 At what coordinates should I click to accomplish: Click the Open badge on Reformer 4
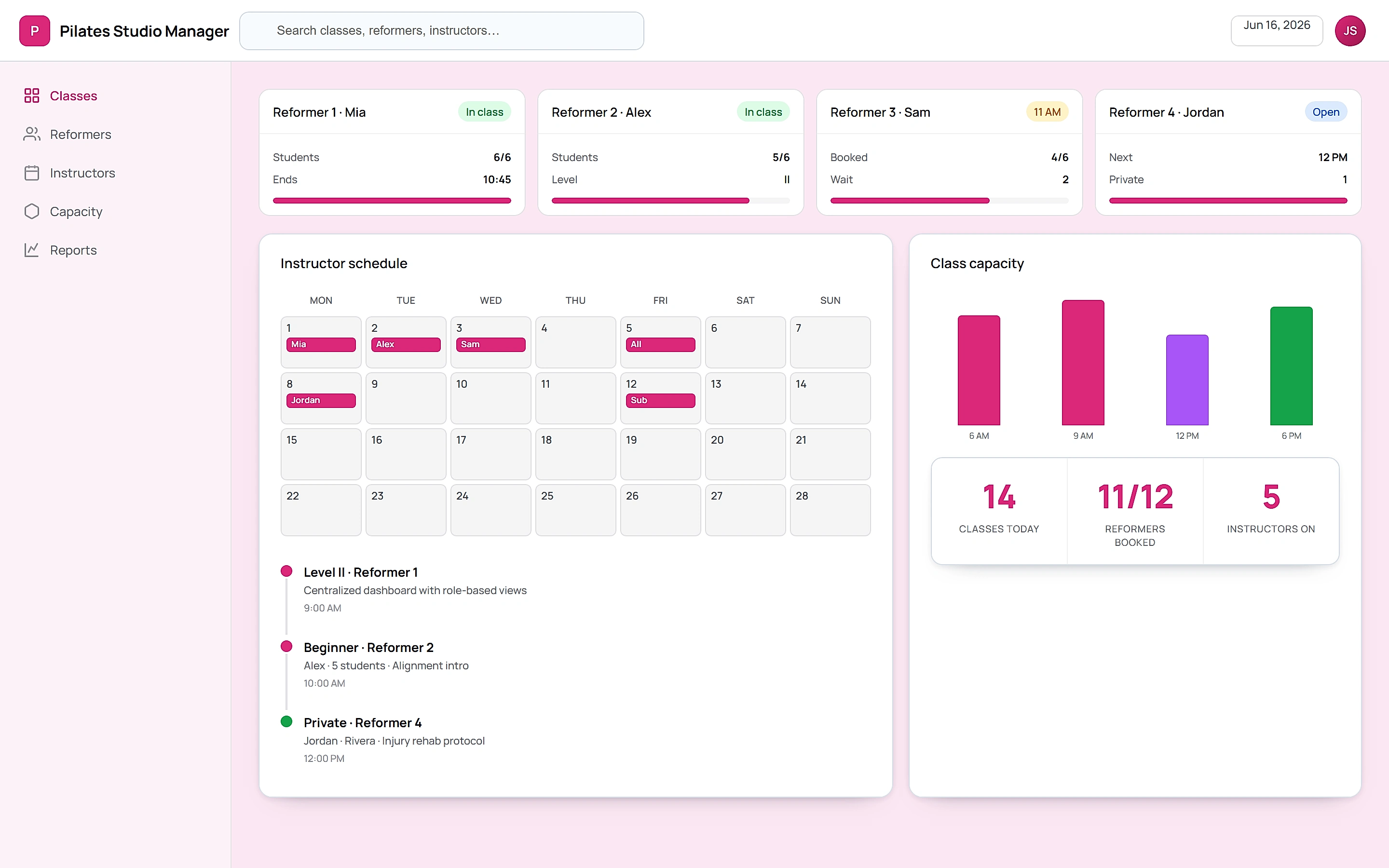pyautogui.click(x=1326, y=112)
